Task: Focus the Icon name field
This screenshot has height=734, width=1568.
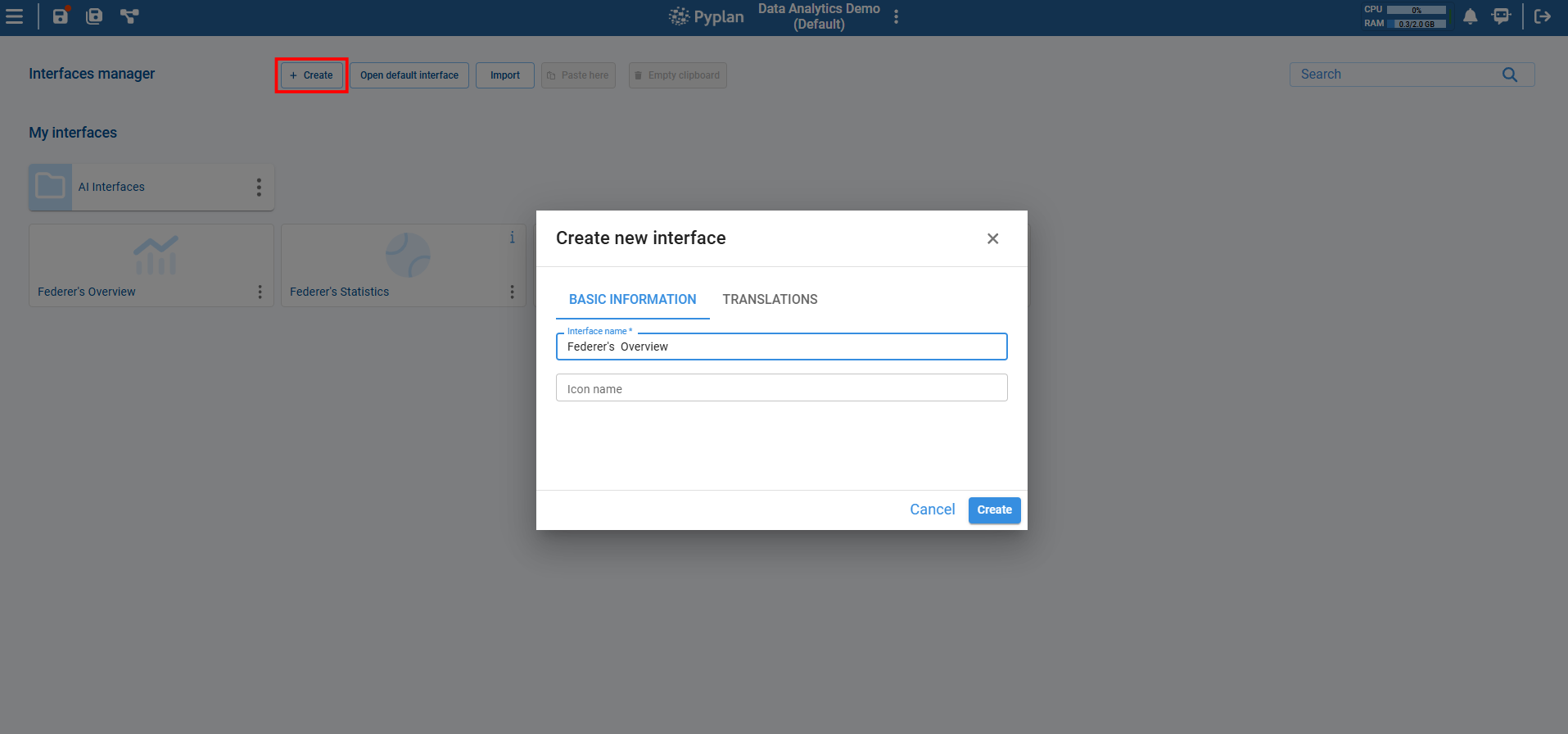Action: [x=781, y=388]
